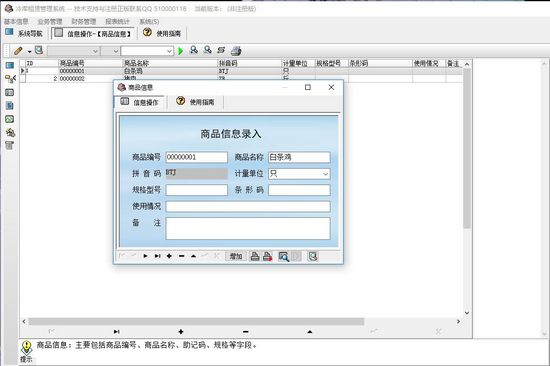This screenshot has width=550, height=366.
Task: Click the pencil edit icon in toolbar
Action: (18, 51)
